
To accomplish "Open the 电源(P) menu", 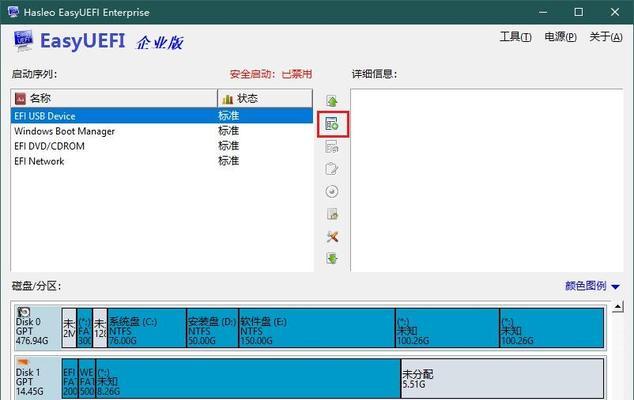I will (560, 37).
